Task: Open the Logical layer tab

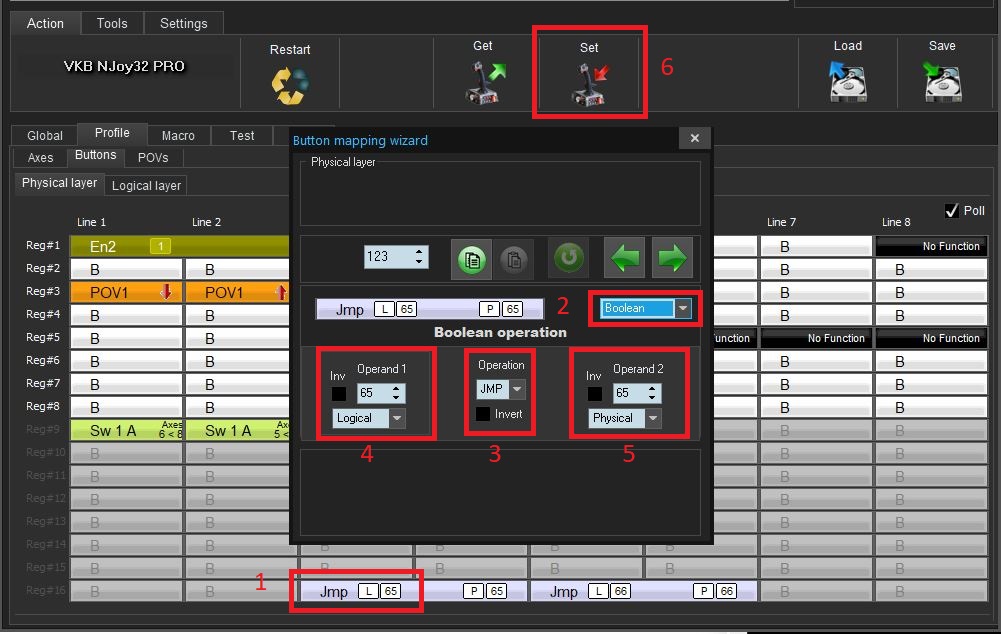Action: (x=146, y=185)
